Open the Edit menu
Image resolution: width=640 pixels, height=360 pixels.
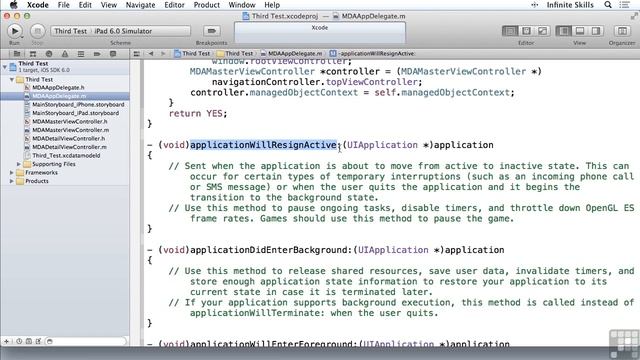click(85, 5)
